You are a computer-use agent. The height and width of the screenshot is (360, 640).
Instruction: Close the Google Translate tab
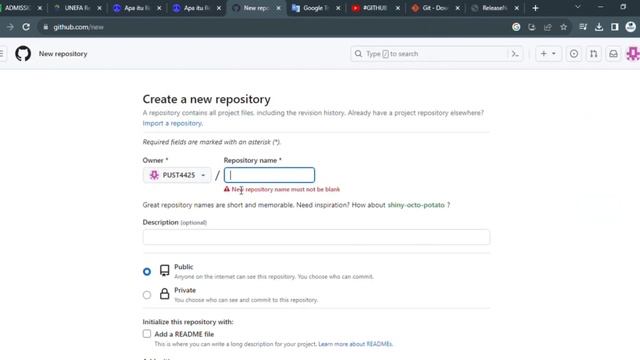(338, 8)
